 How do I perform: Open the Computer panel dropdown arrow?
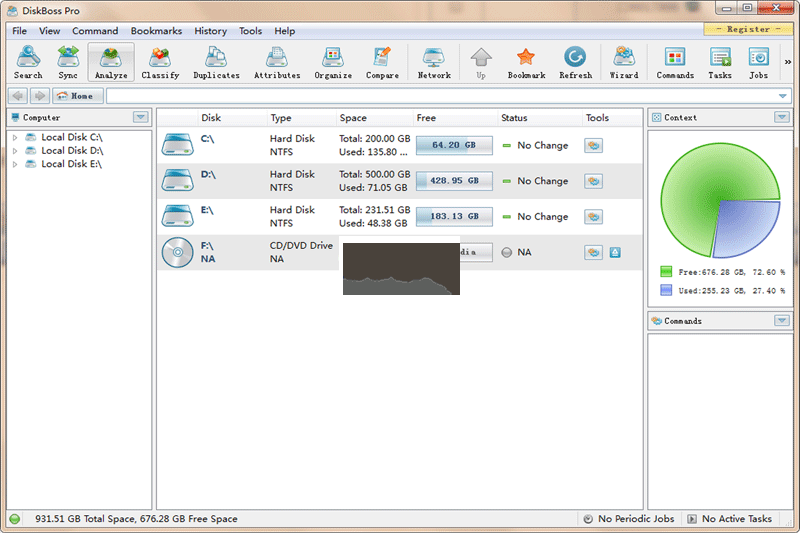pyautogui.click(x=141, y=117)
